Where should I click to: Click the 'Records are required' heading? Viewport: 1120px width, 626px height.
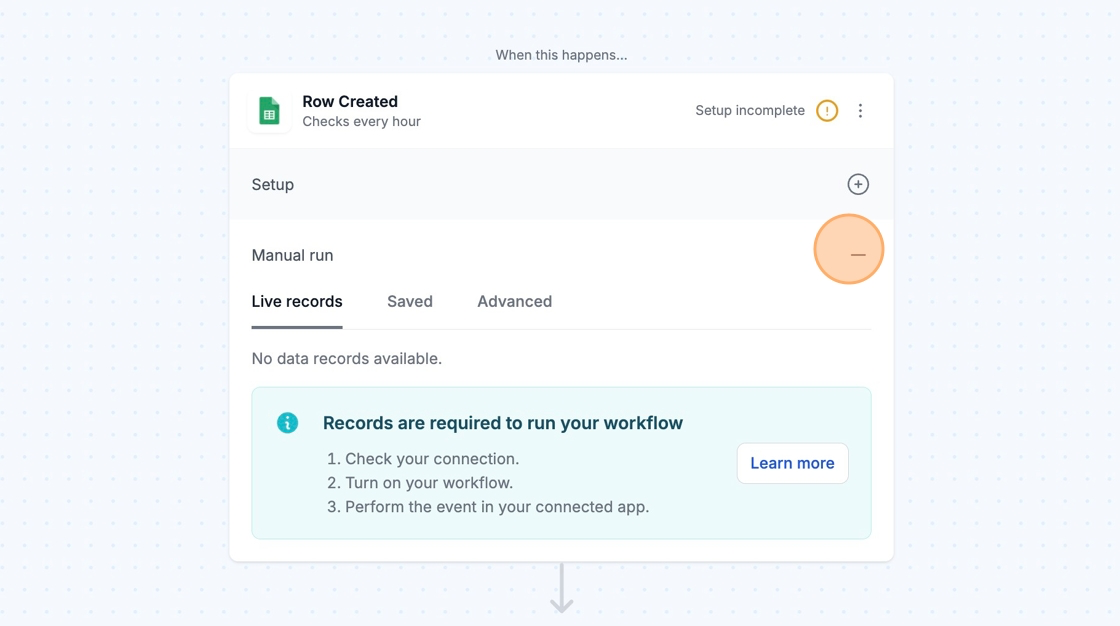(x=503, y=423)
